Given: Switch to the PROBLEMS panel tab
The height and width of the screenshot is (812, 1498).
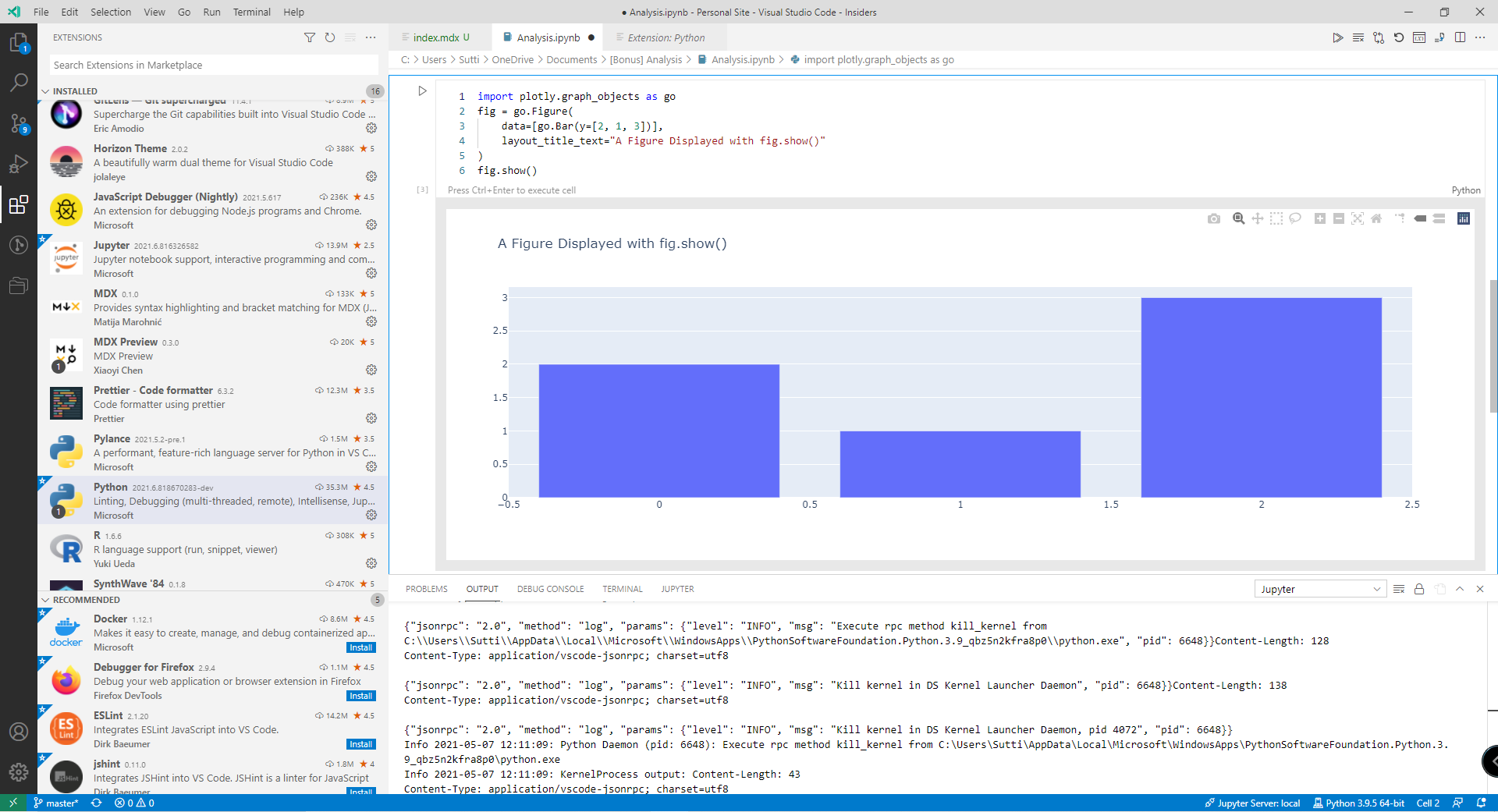Looking at the screenshot, I should pyautogui.click(x=427, y=589).
